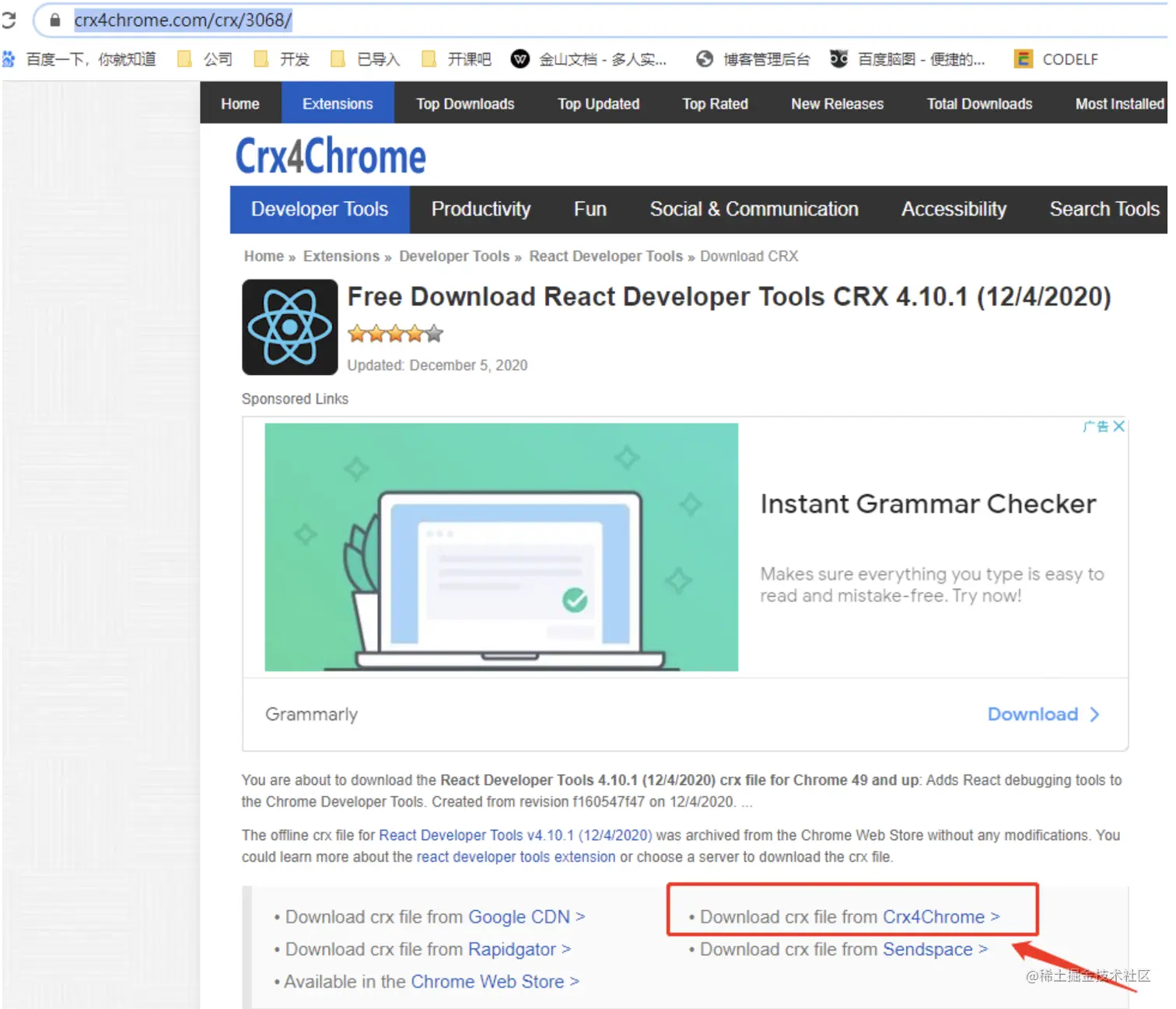Viewport: 1176px width, 1009px height.
Task: Select Search Tools category tab
Action: (1104, 209)
